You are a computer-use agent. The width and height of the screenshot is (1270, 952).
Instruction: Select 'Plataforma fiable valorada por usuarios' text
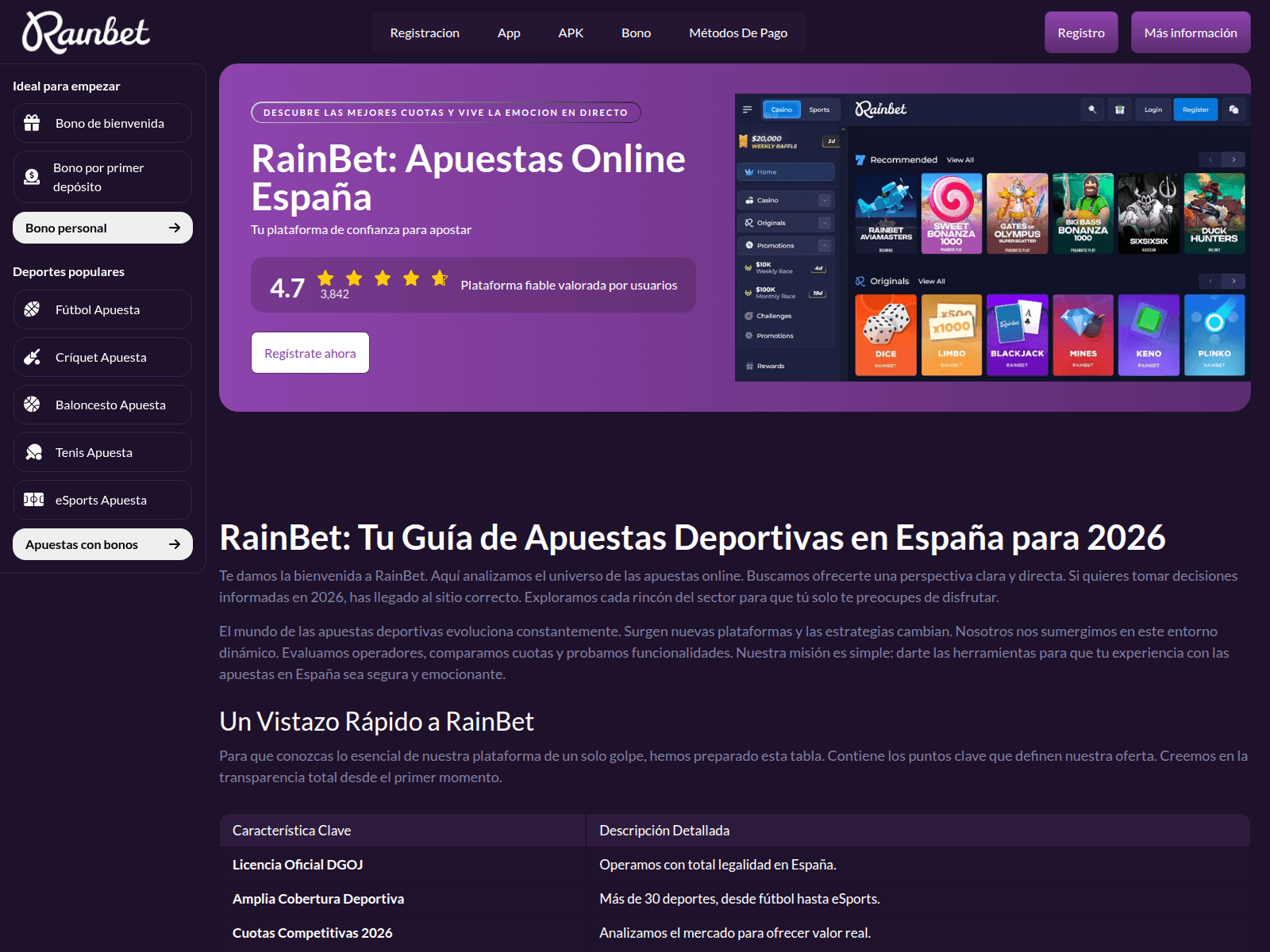[569, 286]
